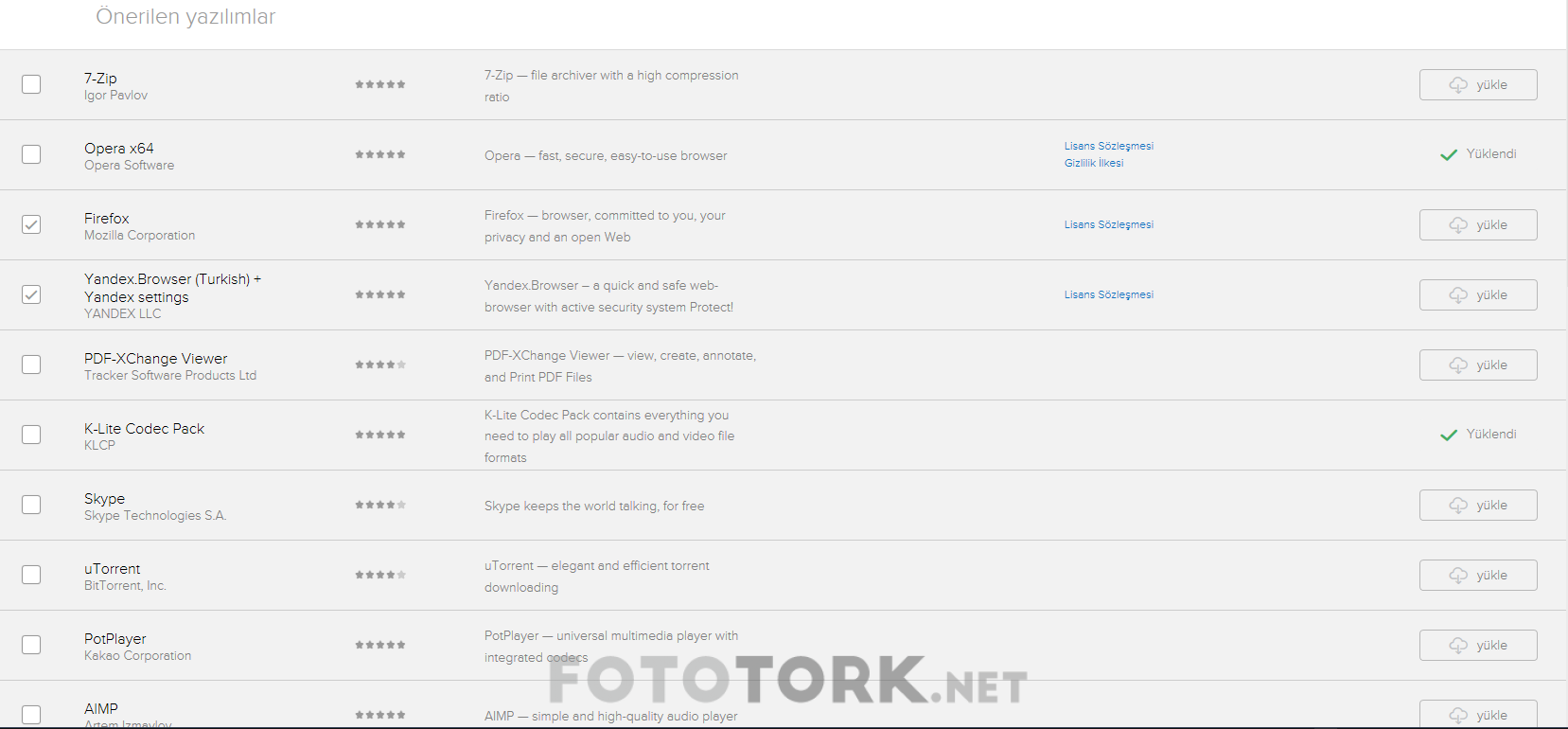The width and height of the screenshot is (1568, 729).
Task: Click the Tracker Software Products Ltd text
Action: coord(170,376)
